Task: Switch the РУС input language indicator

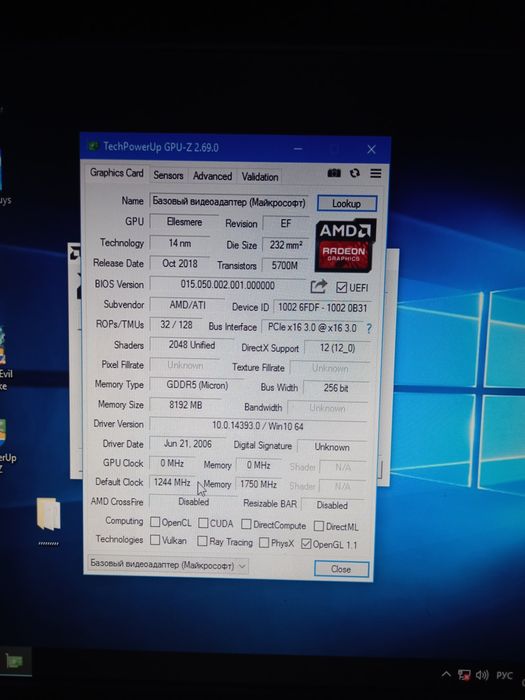Action: (x=504, y=675)
